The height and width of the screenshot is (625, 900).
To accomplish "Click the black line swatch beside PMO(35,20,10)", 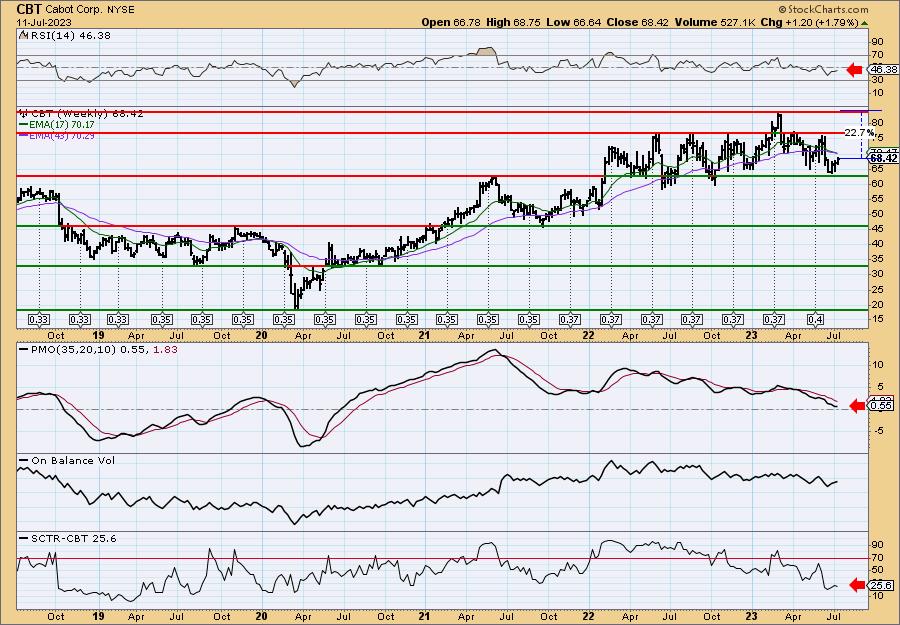I will [x=24, y=348].
